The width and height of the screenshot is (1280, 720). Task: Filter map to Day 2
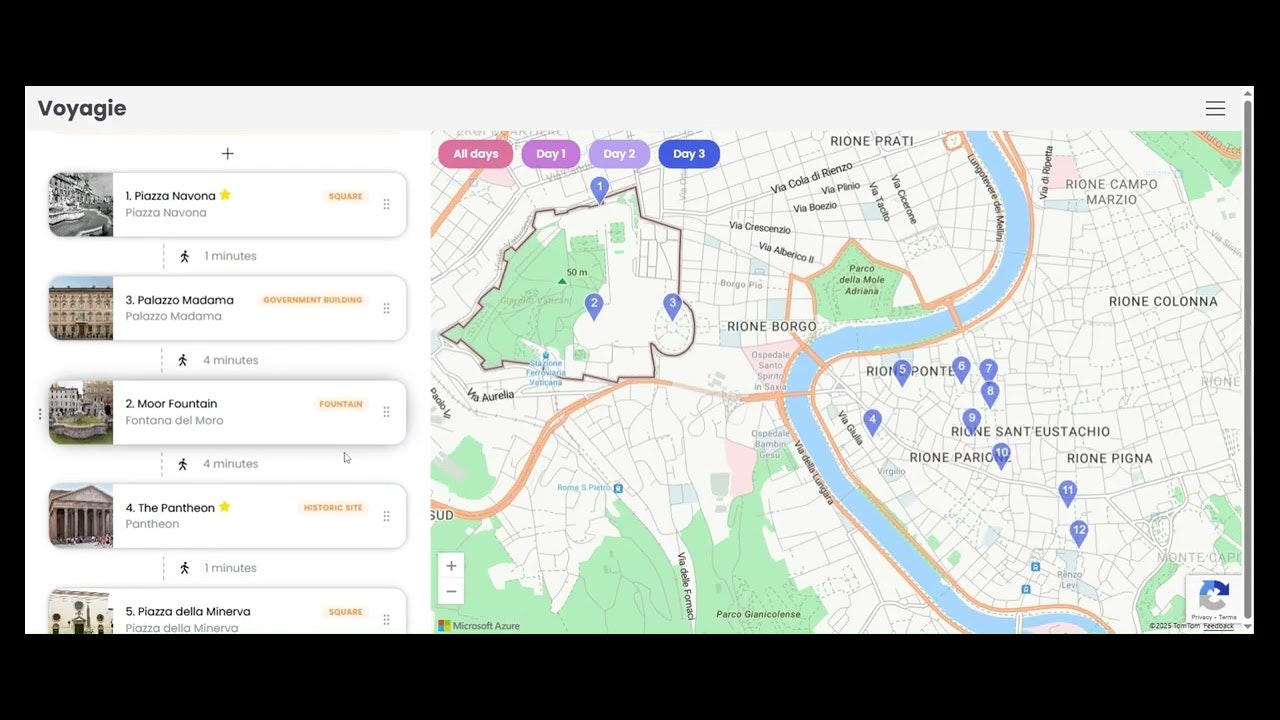[619, 154]
